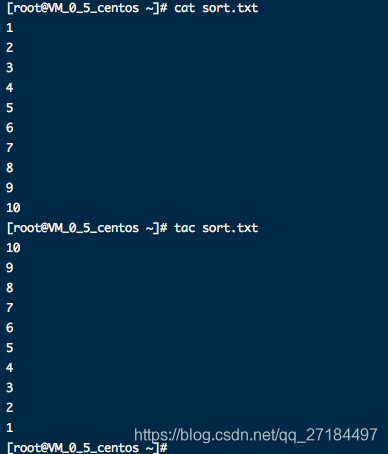388x454 pixels.
Task: Select the number 1 in cat output
Action: point(10,28)
